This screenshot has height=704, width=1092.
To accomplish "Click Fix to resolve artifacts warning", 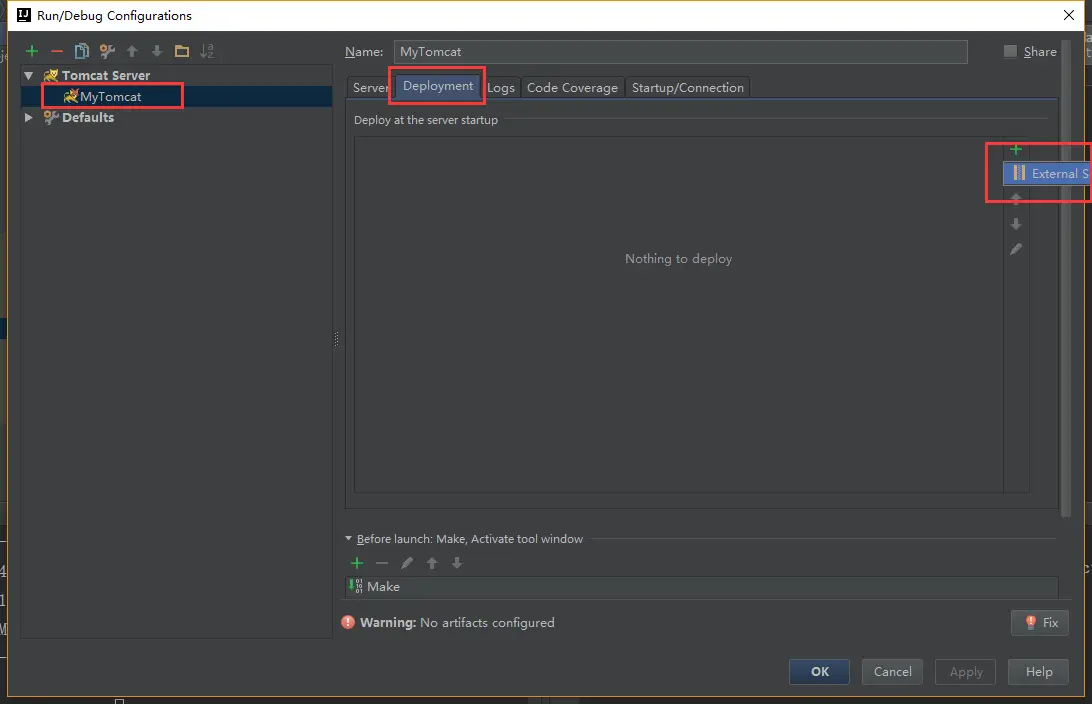I will tap(1040, 623).
